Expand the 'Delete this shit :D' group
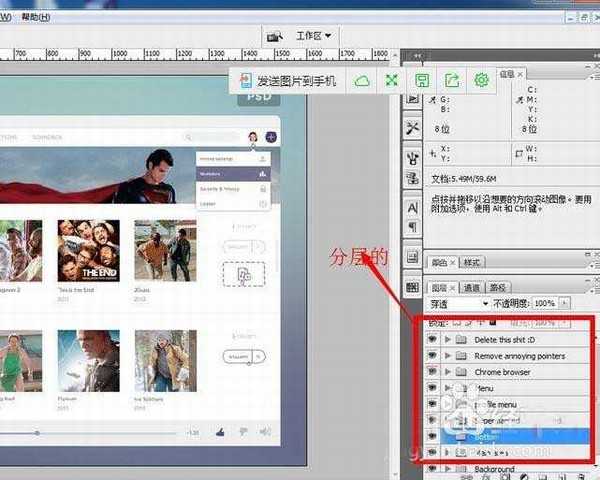This screenshot has width=600, height=480. (x=448, y=340)
